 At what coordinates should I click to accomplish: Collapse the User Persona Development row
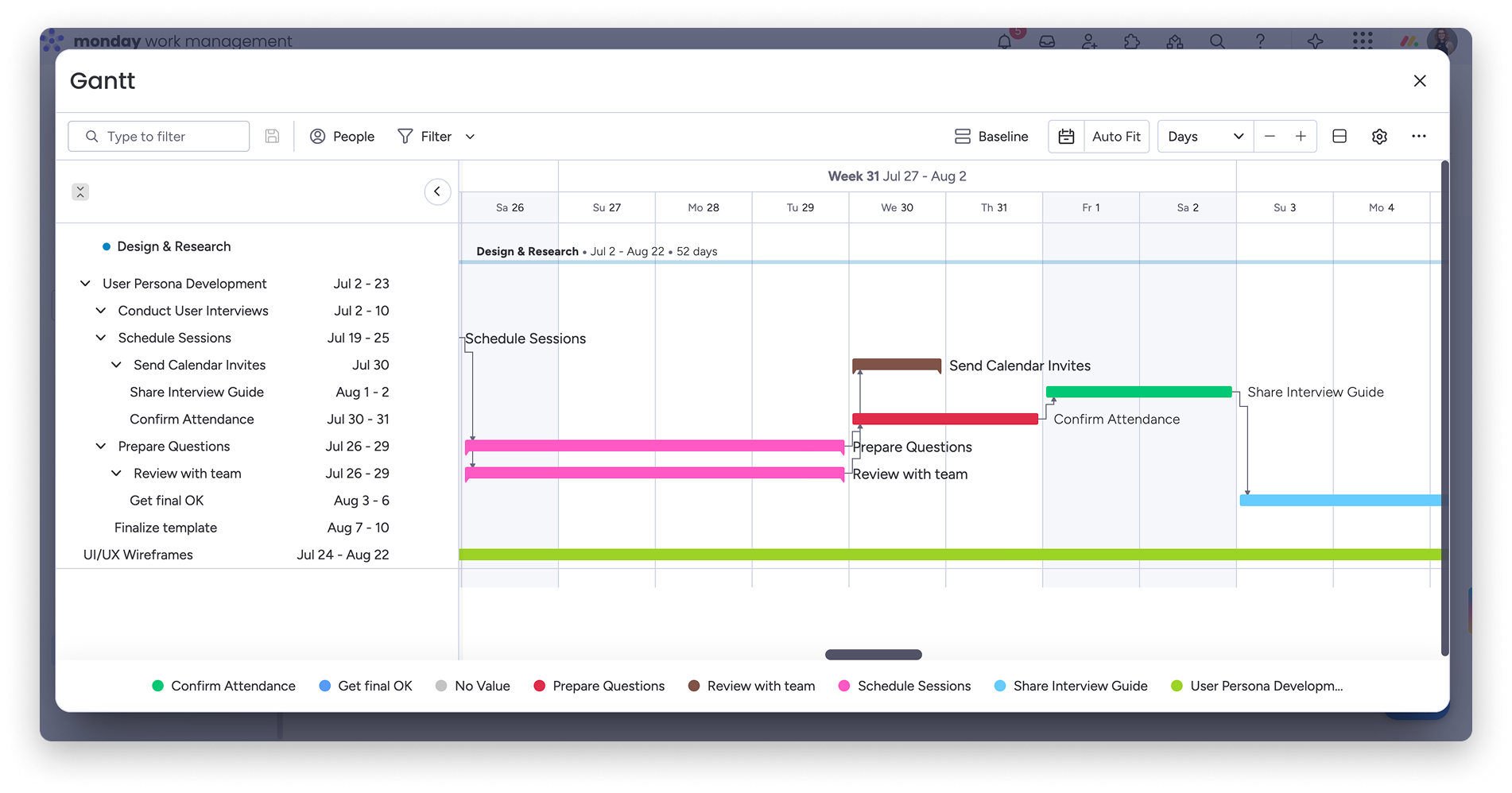85,284
